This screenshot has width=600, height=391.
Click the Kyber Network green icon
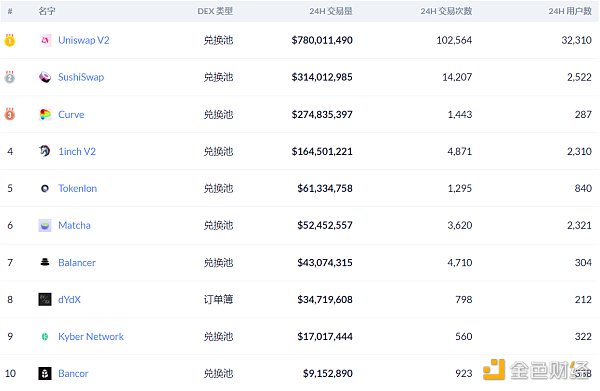pos(45,337)
